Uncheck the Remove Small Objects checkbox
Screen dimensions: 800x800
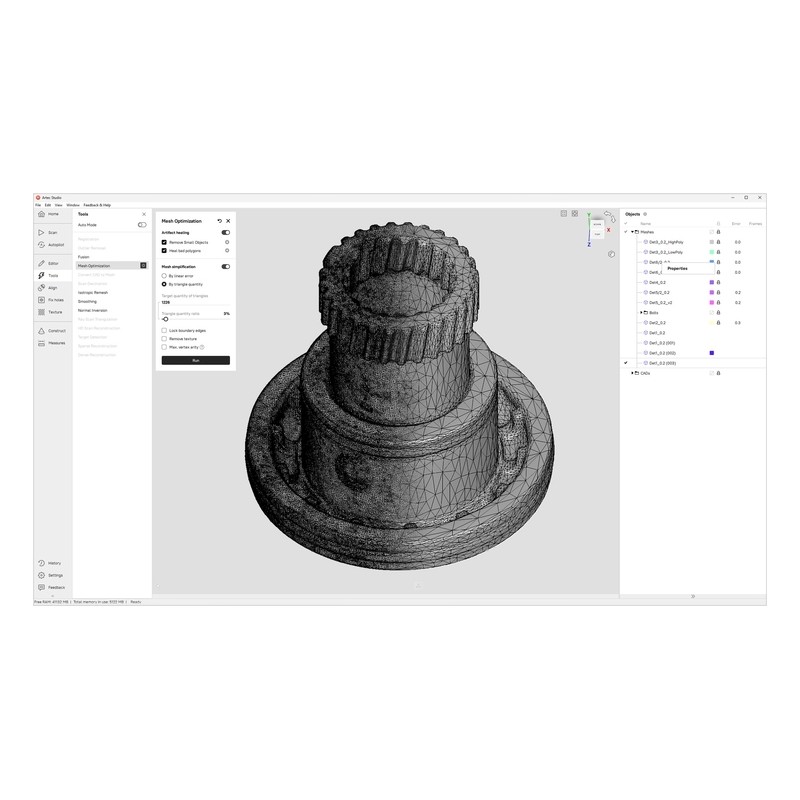[x=164, y=242]
